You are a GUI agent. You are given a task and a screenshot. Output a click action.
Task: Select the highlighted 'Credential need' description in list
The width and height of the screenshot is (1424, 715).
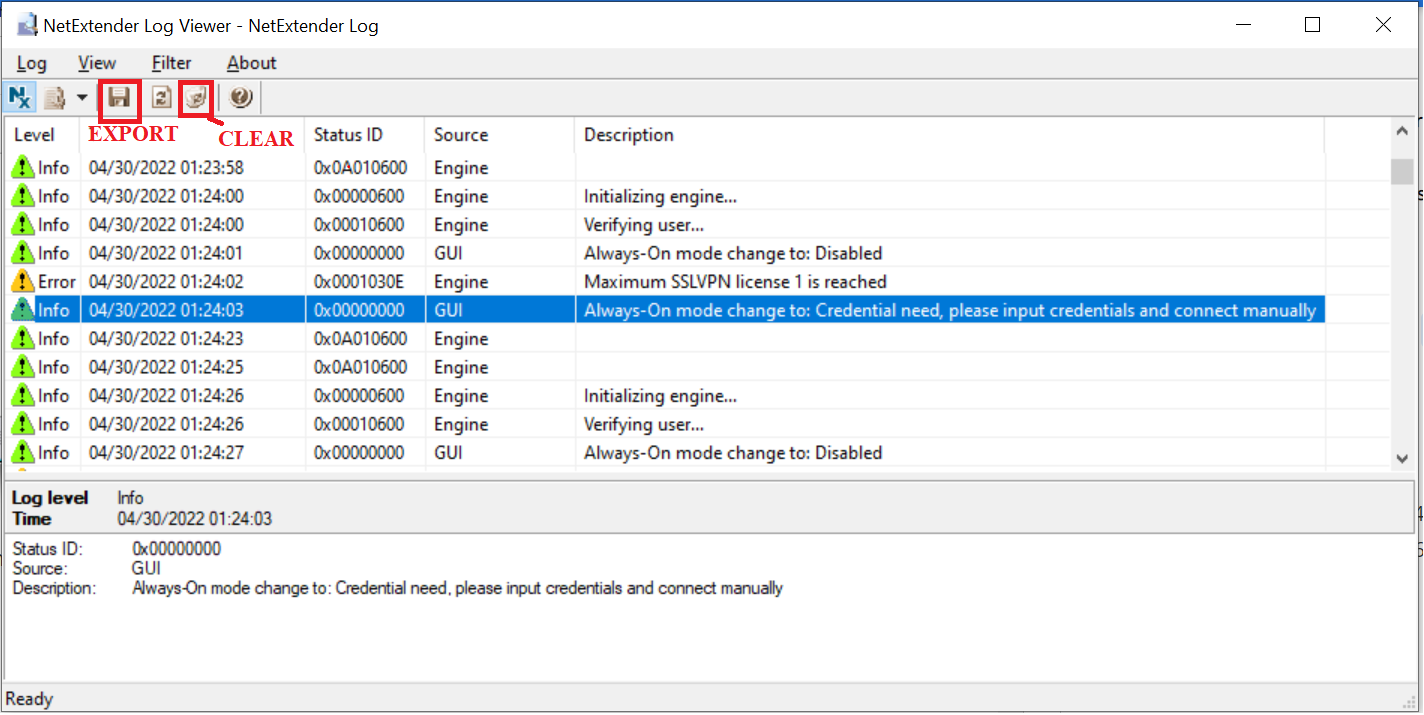coord(950,310)
